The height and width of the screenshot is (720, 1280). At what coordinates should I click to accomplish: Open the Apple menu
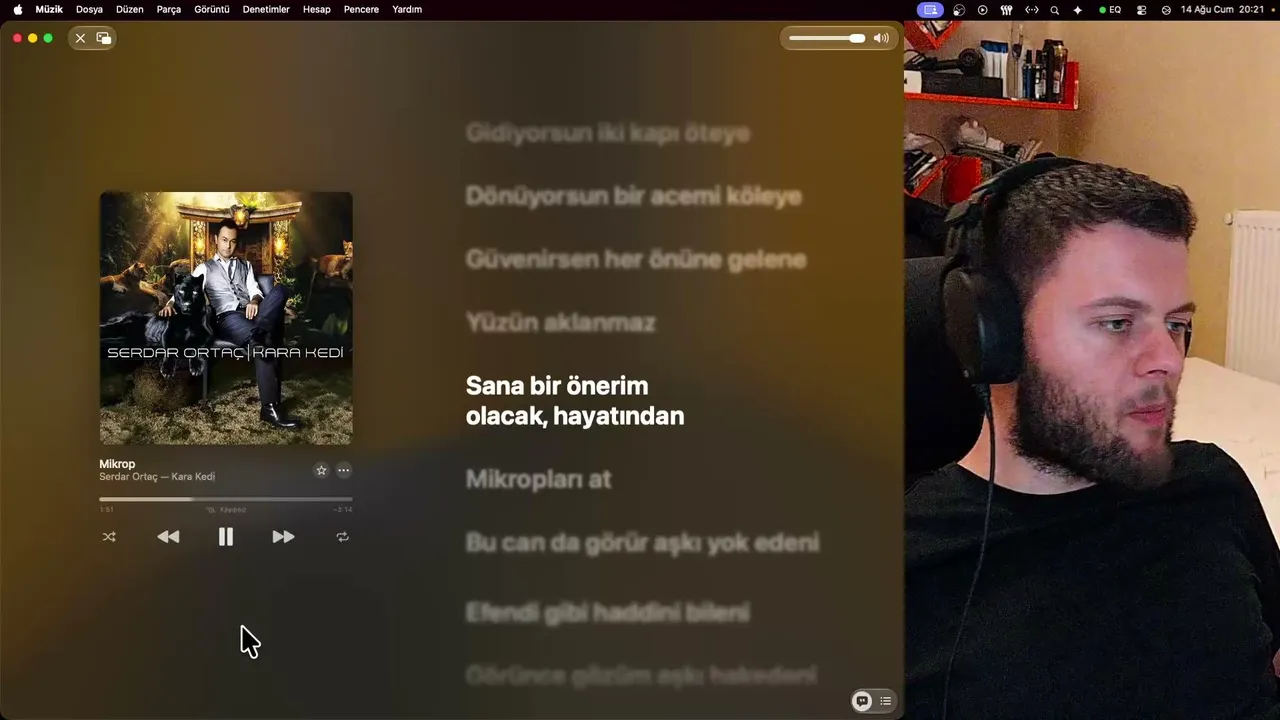pyautogui.click(x=17, y=9)
